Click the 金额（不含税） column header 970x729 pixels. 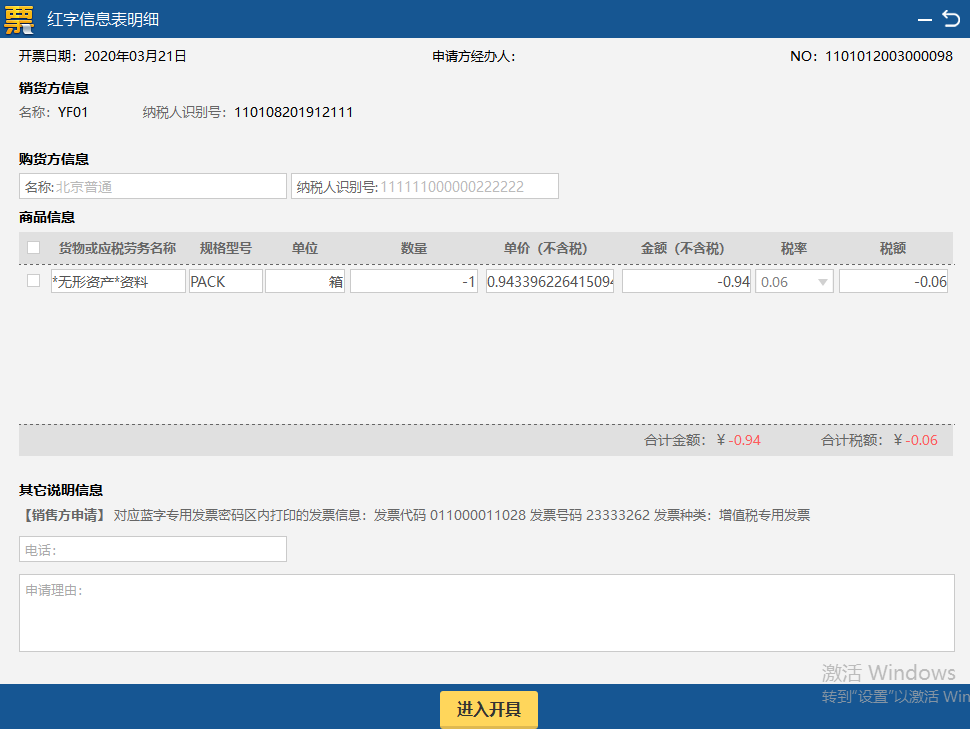[x=682, y=248]
